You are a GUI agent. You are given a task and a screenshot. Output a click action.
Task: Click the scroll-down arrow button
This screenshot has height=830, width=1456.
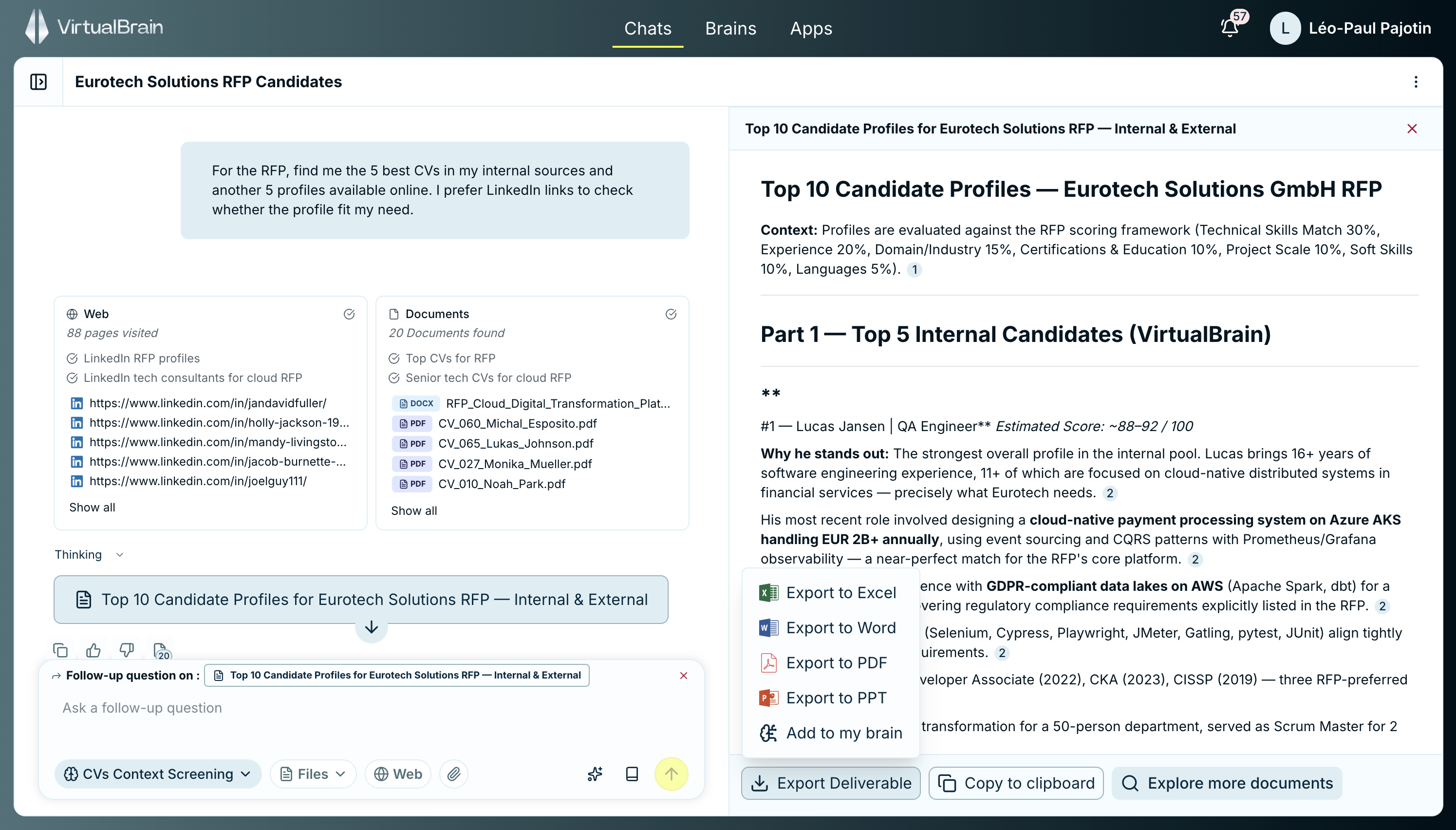[x=371, y=628]
